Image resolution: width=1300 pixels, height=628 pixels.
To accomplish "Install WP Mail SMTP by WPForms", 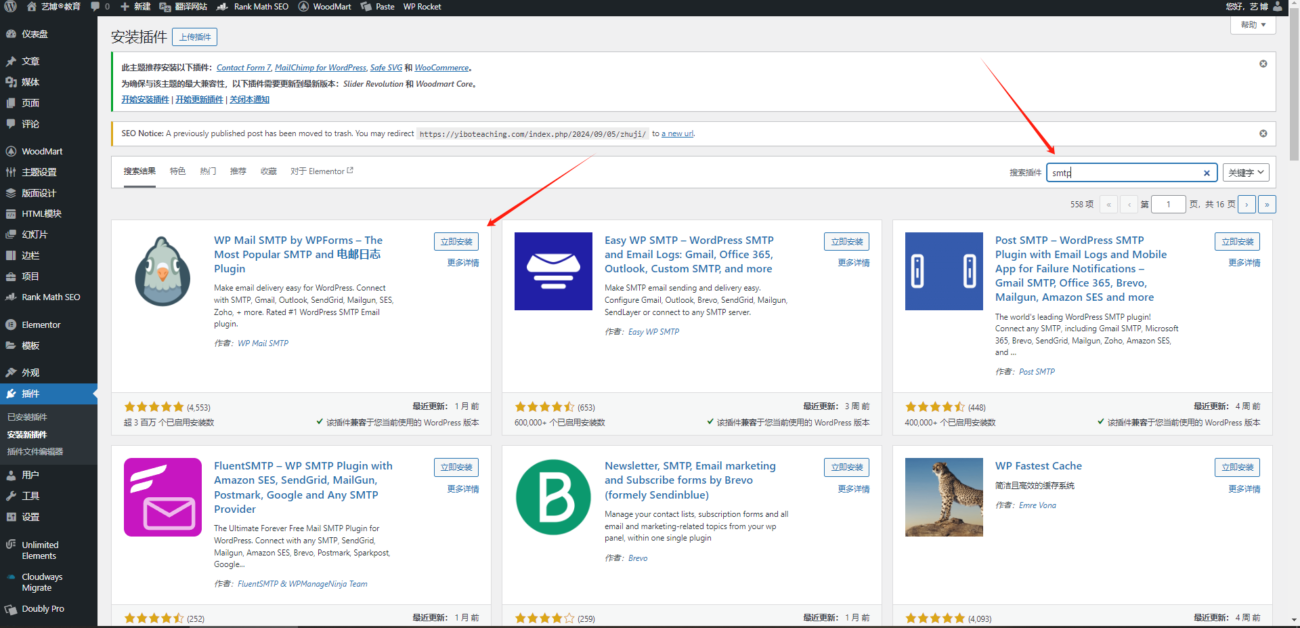I will pyautogui.click(x=456, y=241).
